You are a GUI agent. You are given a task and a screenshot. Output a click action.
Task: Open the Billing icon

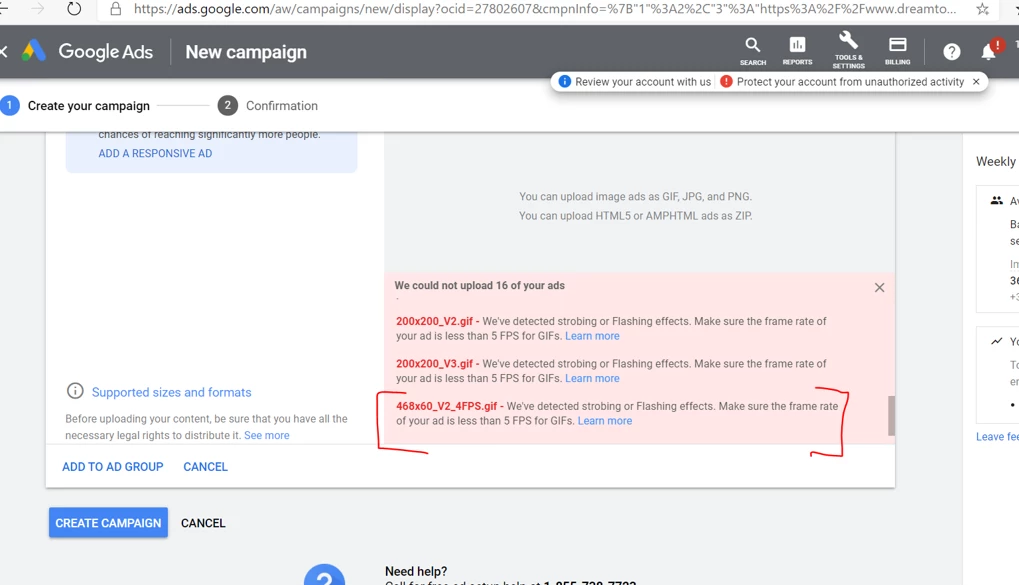click(x=897, y=51)
